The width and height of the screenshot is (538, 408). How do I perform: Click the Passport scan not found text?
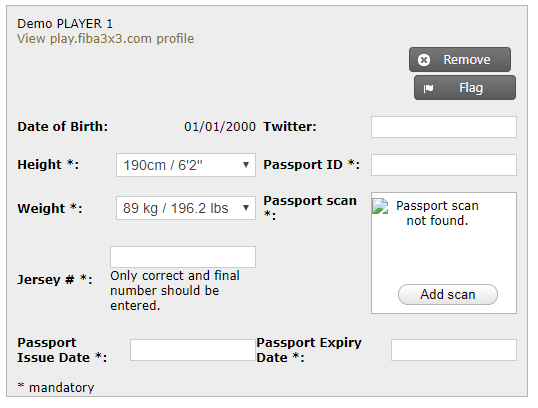click(x=437, y=213)
